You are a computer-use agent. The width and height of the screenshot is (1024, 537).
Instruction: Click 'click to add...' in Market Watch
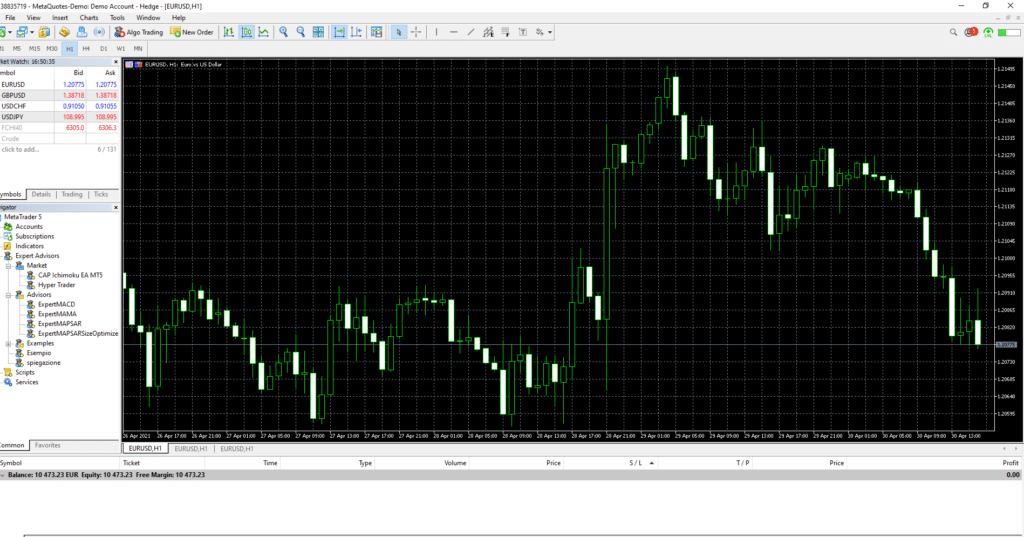(x=20, y=150)
